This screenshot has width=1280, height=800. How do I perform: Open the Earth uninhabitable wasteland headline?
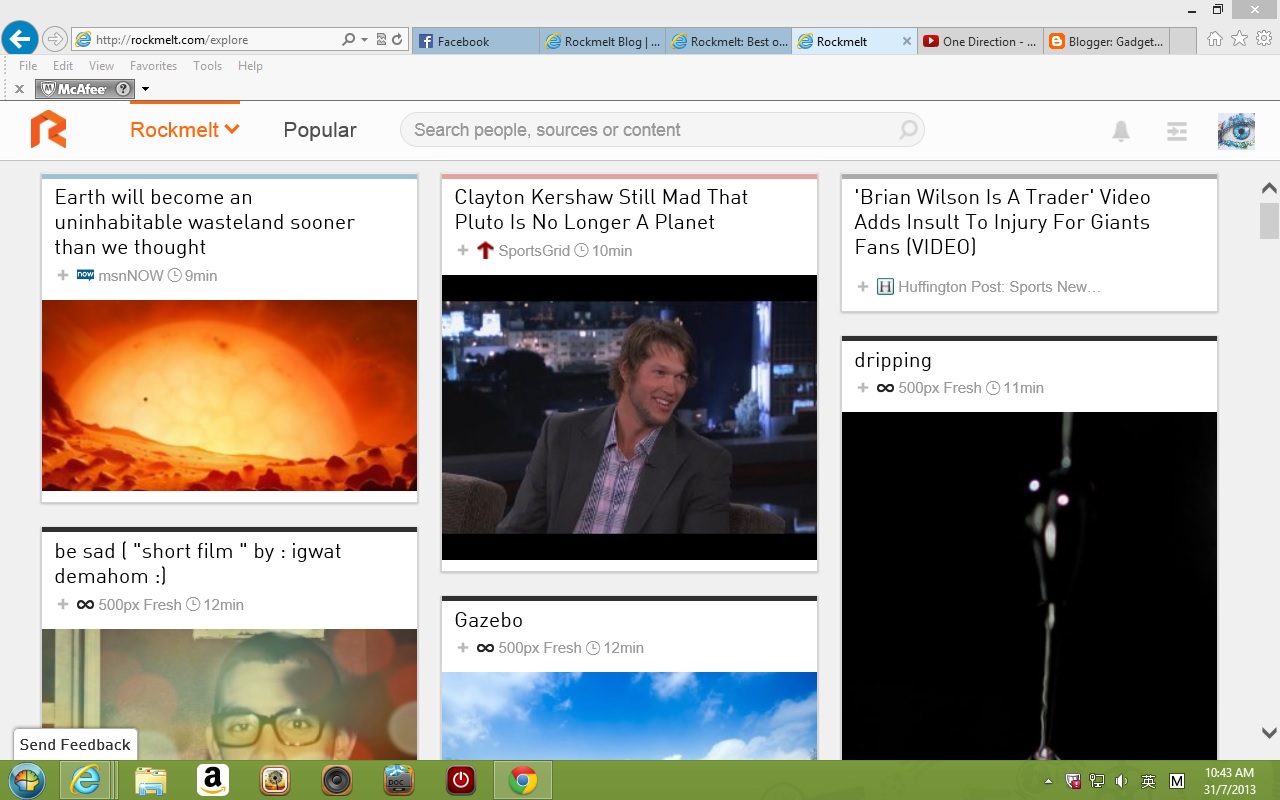point(205,222)
